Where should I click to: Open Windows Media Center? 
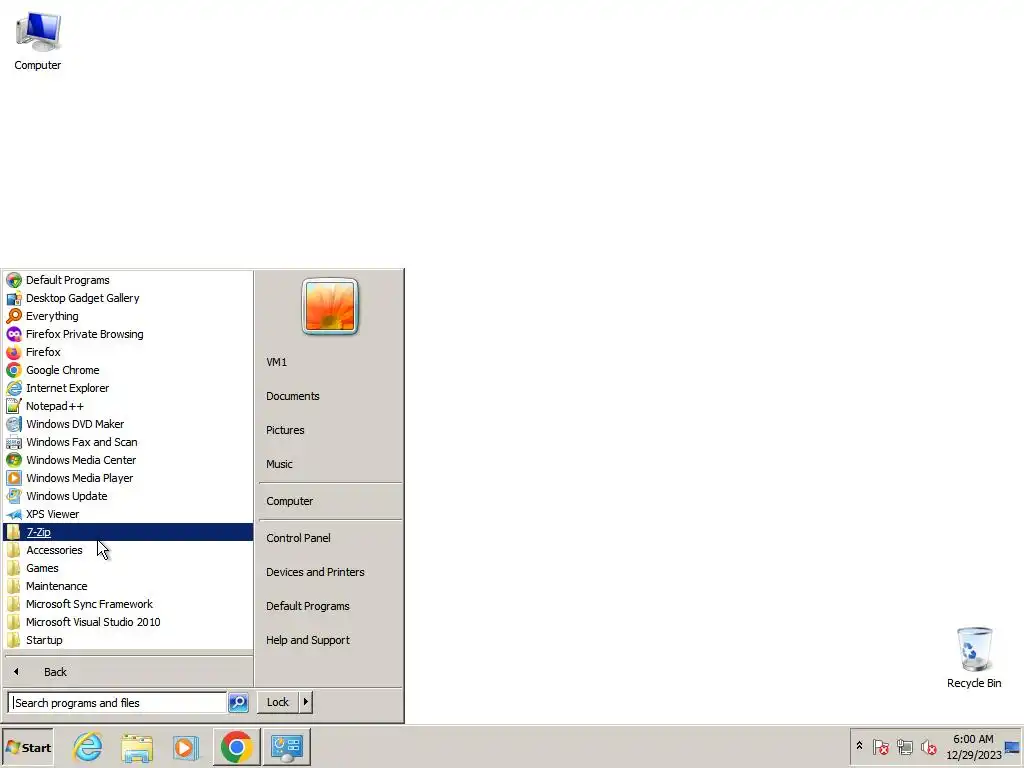128,460
